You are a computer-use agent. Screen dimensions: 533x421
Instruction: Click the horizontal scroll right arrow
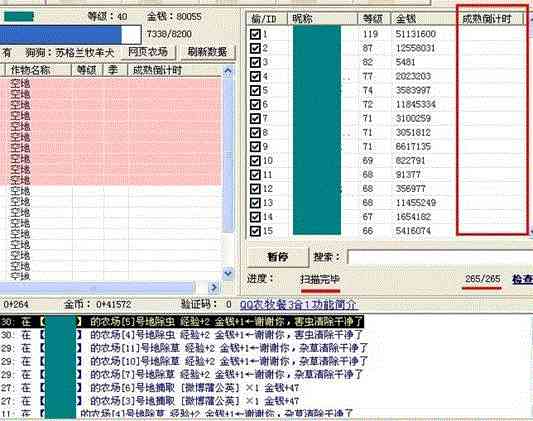point(214,288)
